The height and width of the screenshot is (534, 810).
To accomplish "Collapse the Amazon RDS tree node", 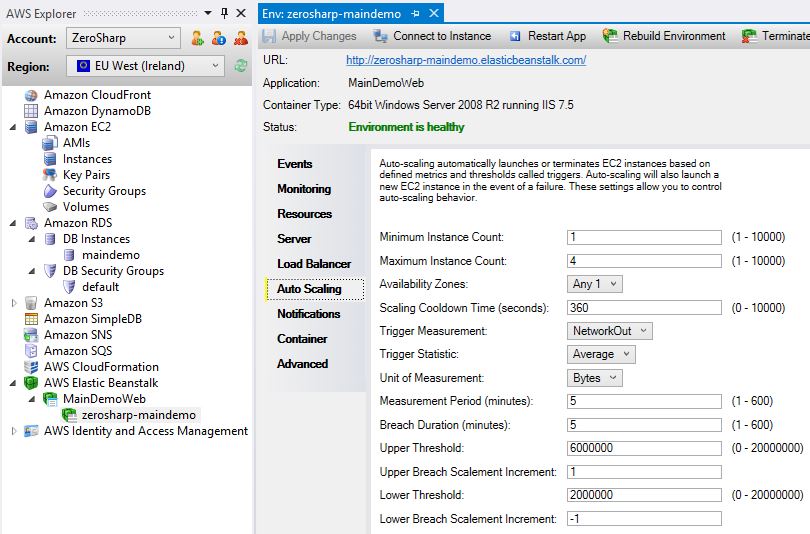I will 13,223.
